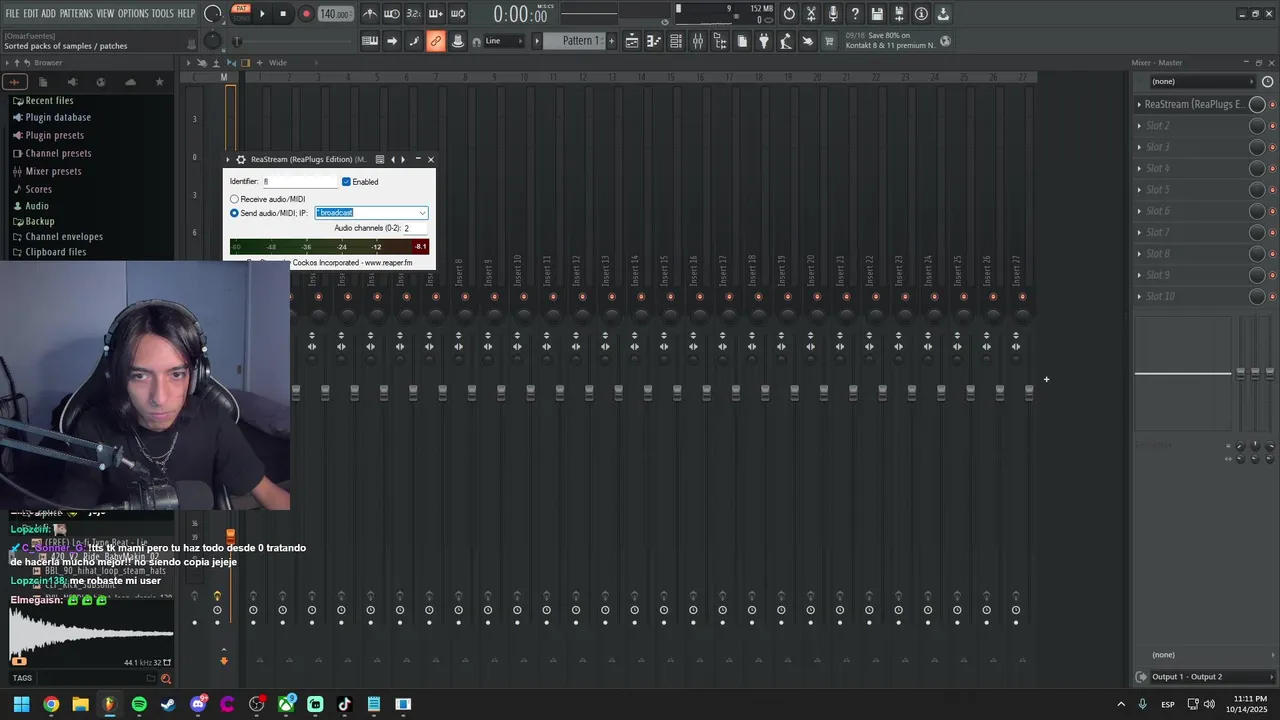Click the ReaStream next preset arrow
The height and width of the screenshot is (720, 1280).
click(403, 160)
